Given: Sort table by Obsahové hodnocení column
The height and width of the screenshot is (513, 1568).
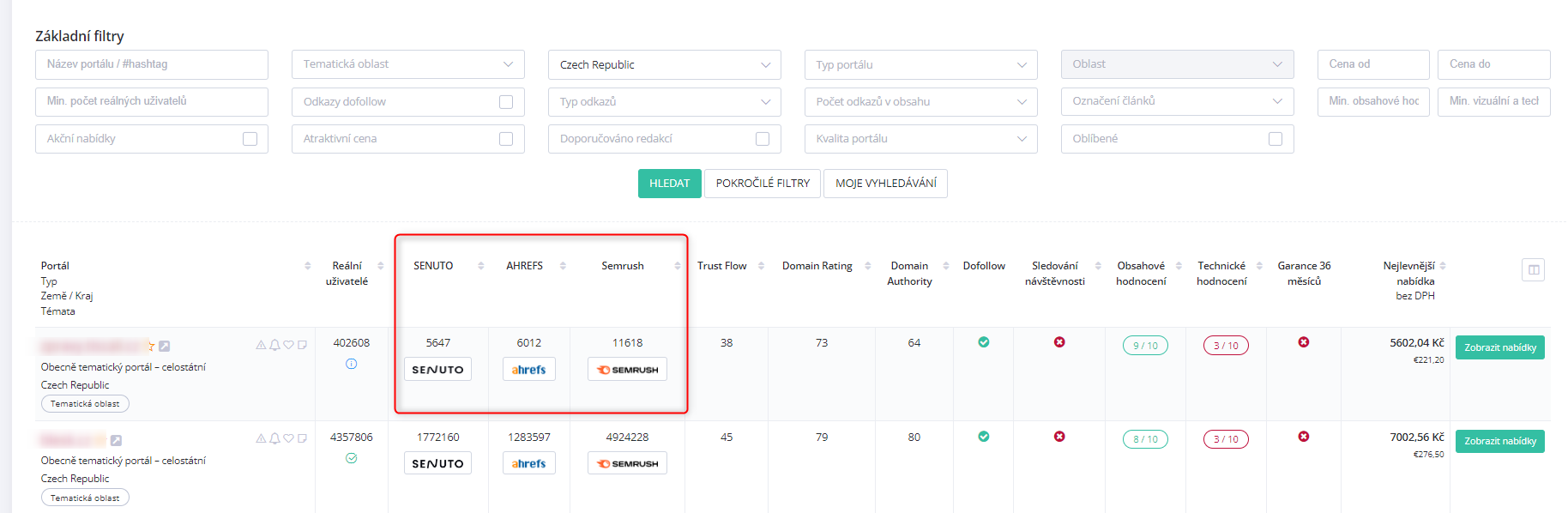Looking at the screenshot, I should coord(1179,266).
